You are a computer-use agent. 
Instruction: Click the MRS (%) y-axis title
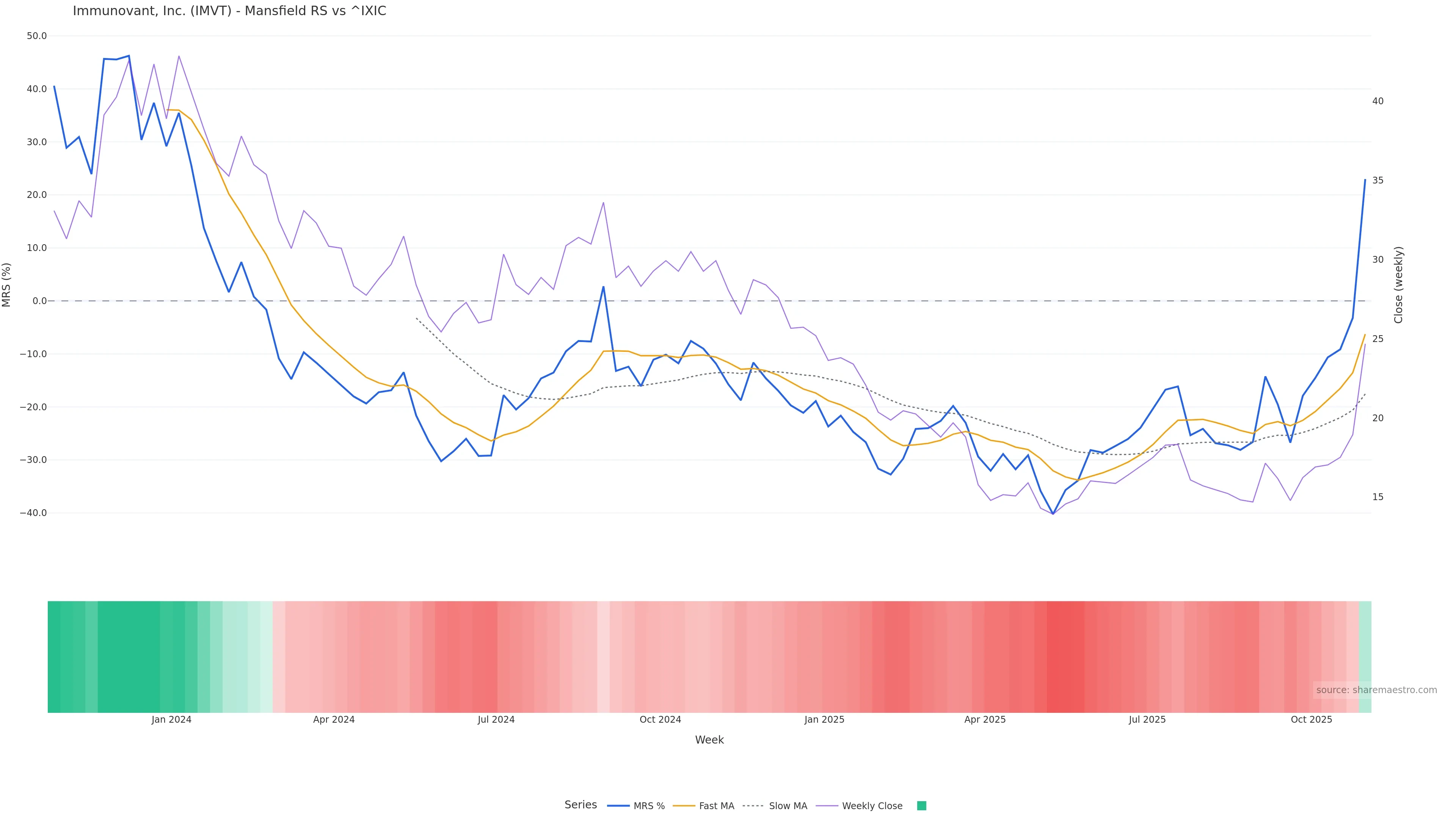(x=7, y=284)
